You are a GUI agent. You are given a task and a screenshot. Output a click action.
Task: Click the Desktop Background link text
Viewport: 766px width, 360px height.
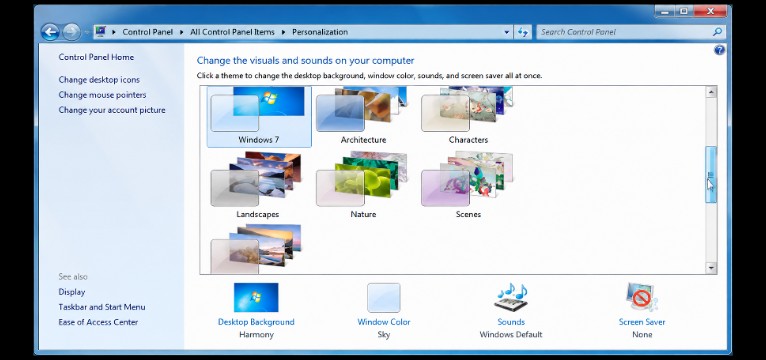256,322
